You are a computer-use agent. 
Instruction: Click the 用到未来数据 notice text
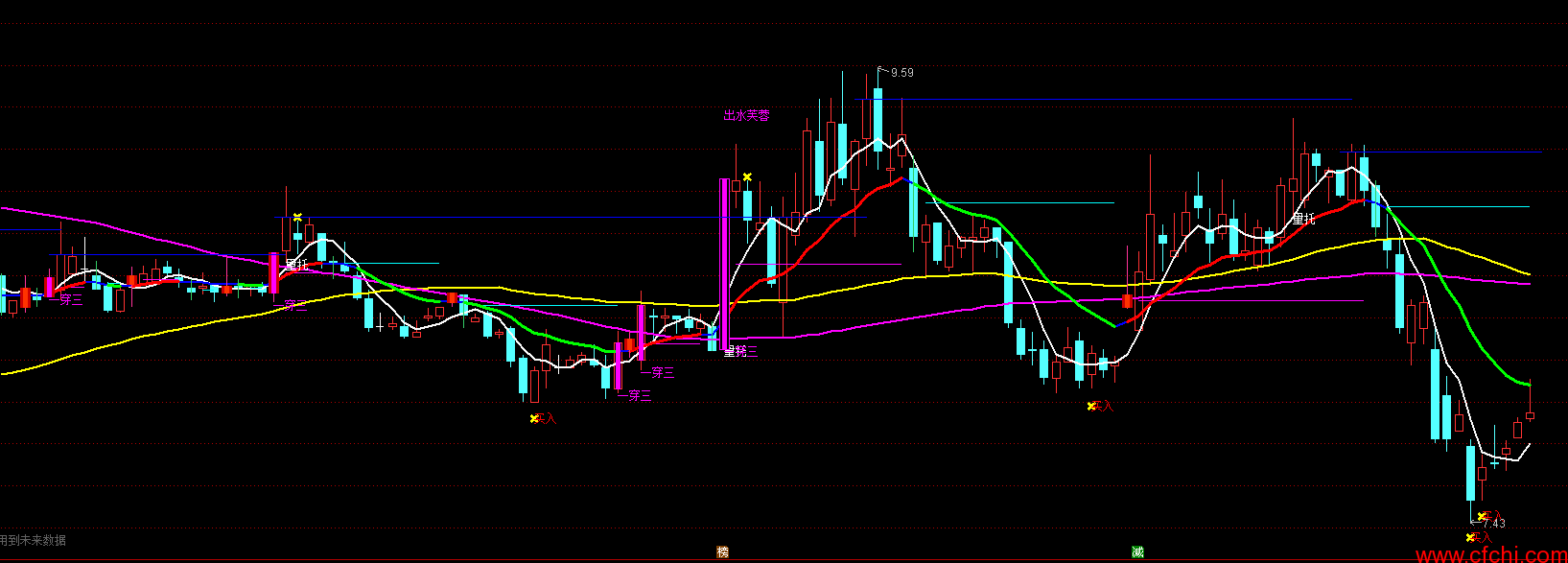(x=34, y=540)
